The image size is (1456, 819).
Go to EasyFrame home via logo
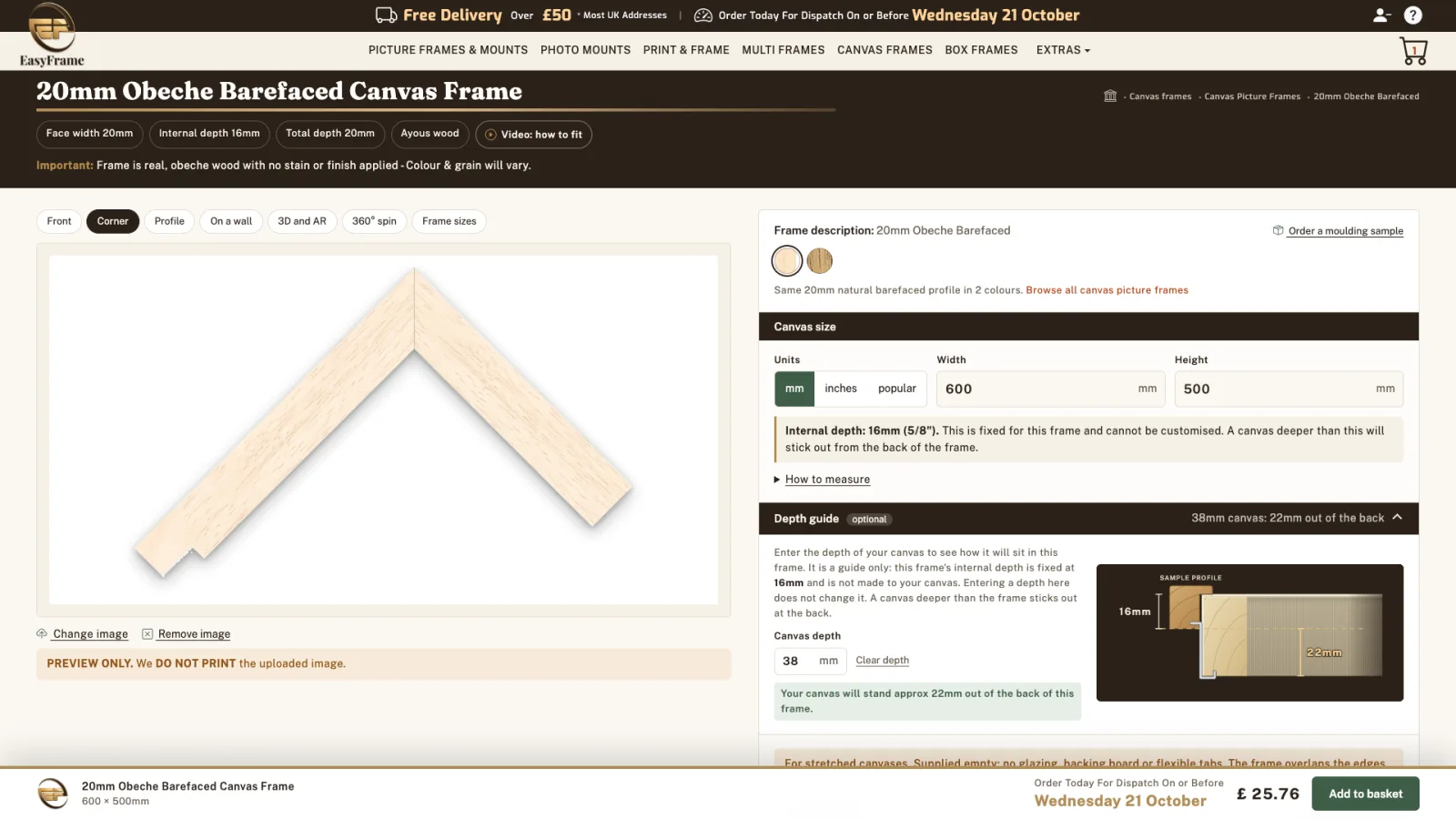click(x=52, y=35)
